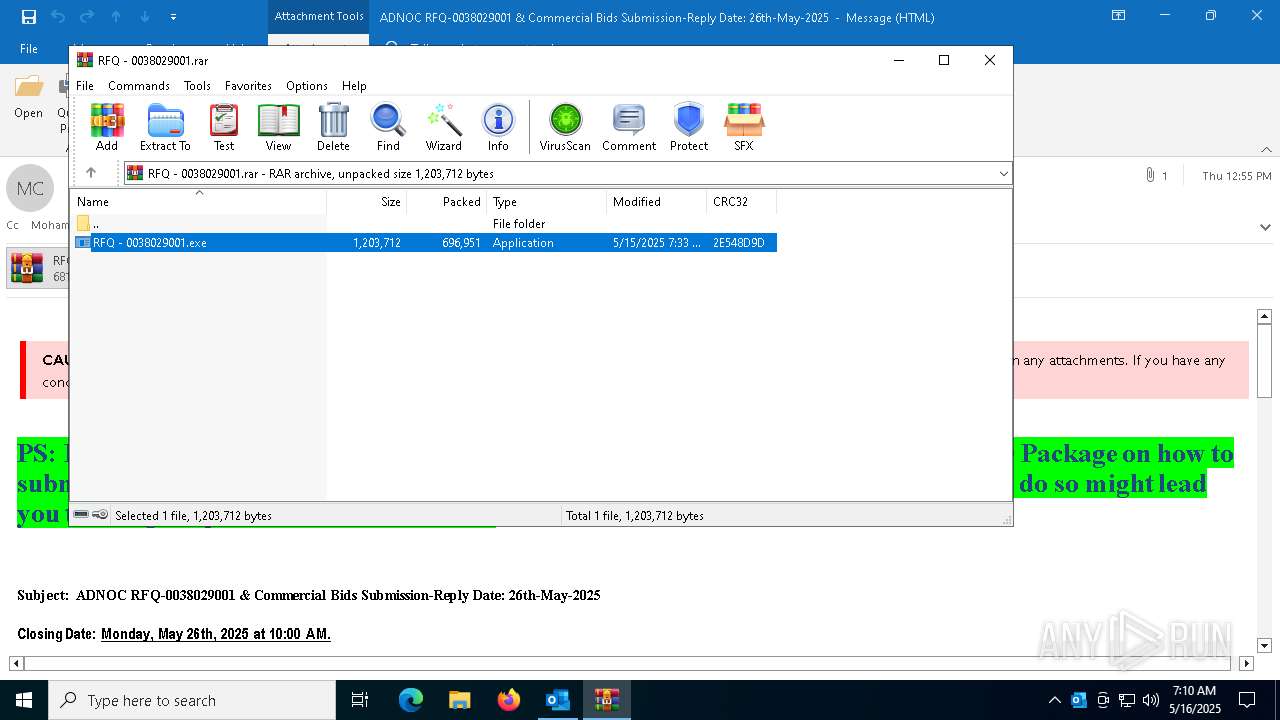Sort by the Modified column header
The width and height of the screenshot is (1280, 720).
pos(657,202)
